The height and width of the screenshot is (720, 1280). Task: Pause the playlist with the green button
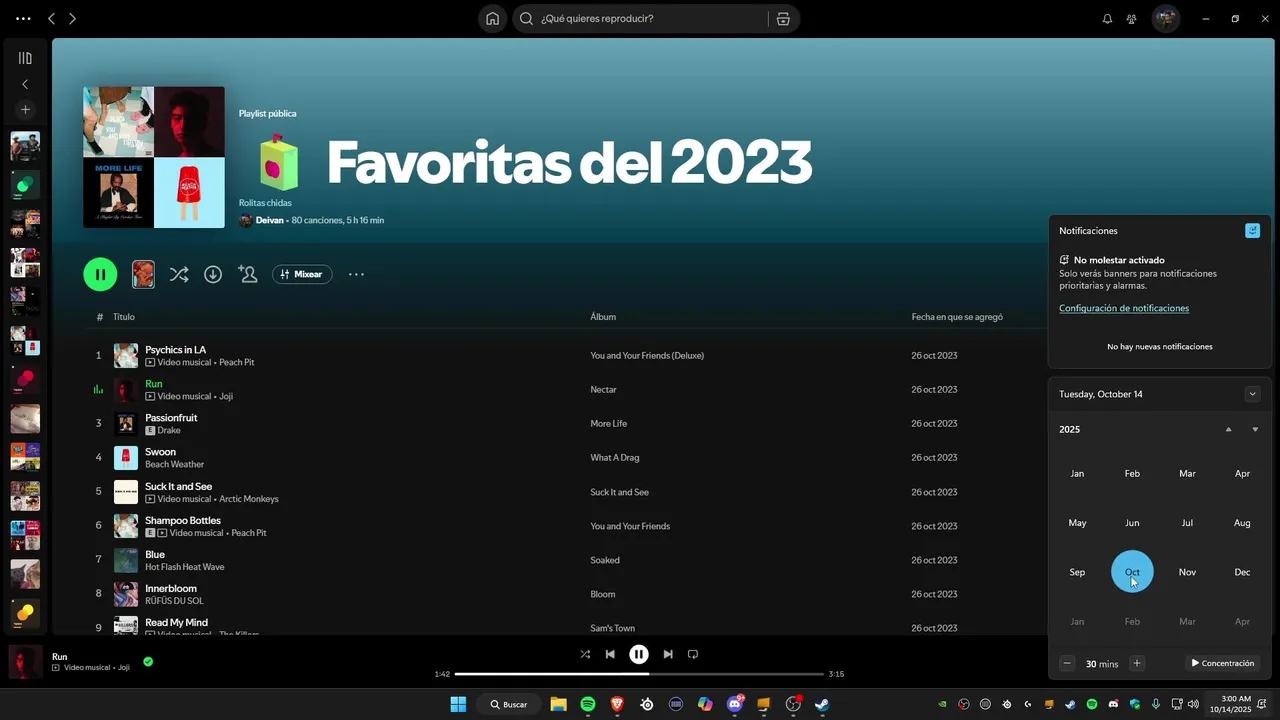point(100,274)
